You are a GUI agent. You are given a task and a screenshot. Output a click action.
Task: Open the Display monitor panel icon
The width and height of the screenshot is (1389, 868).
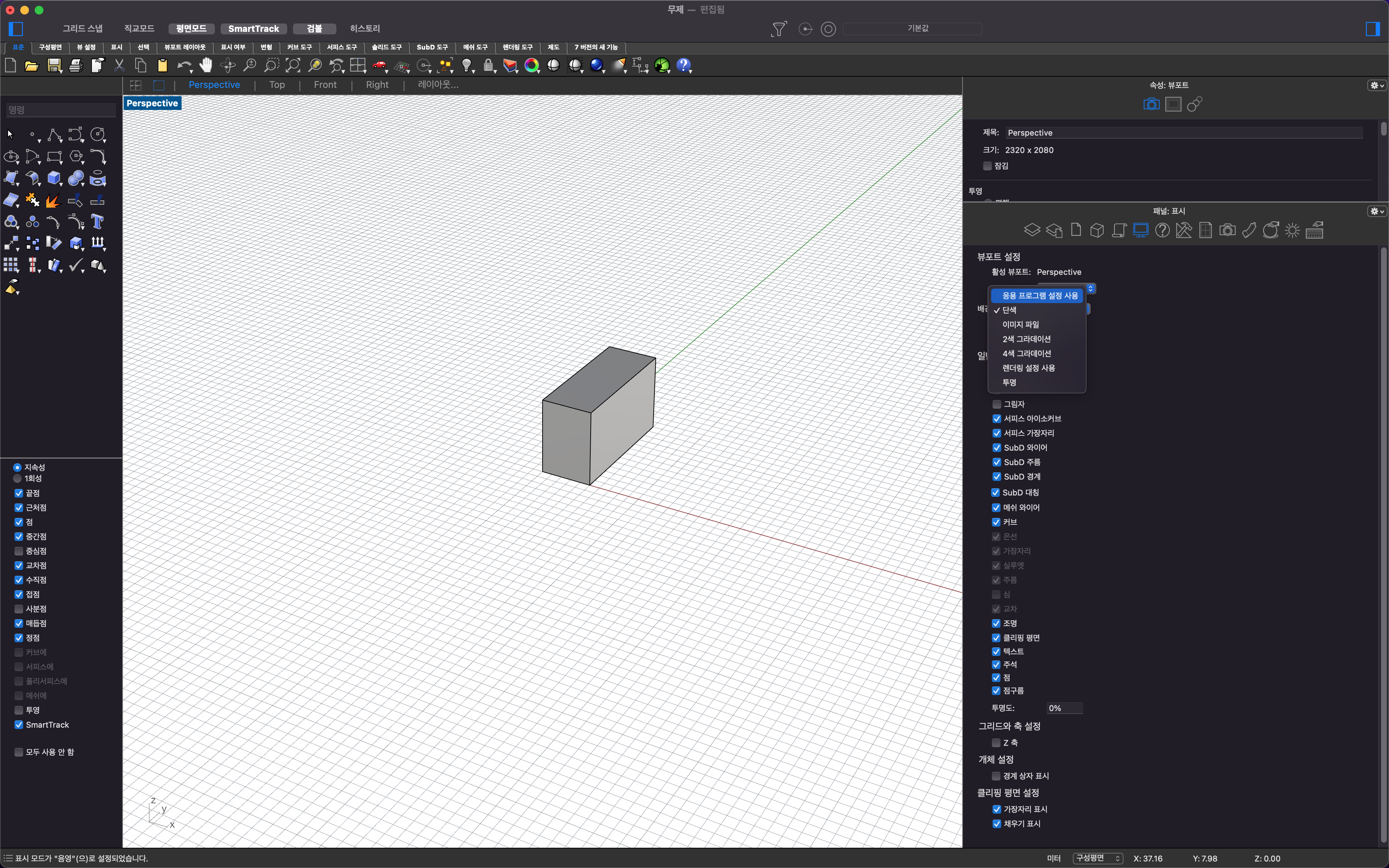click(x=1140, y=230)
